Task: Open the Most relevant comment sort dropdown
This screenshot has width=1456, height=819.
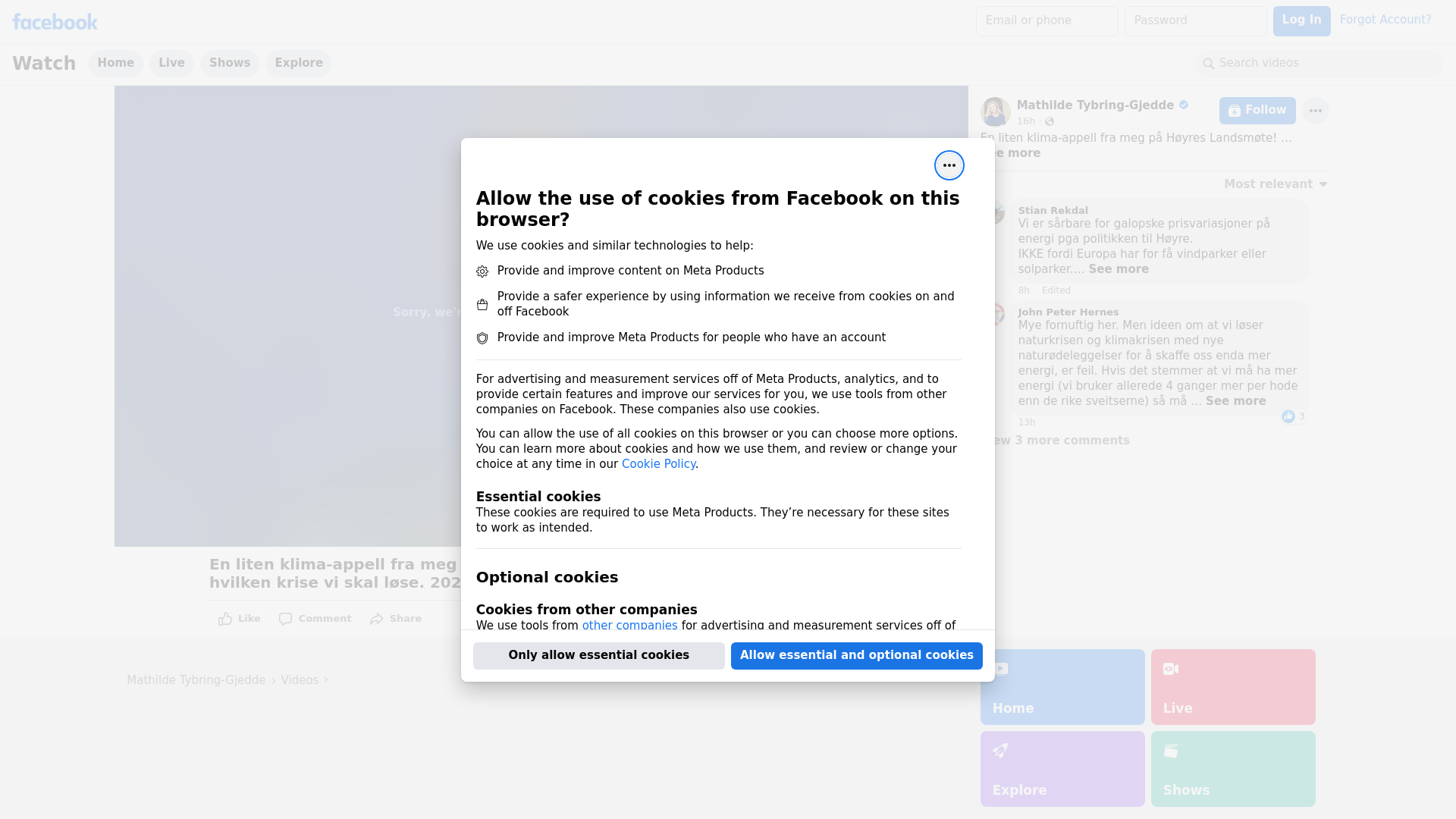Action: click(1276, 184)
